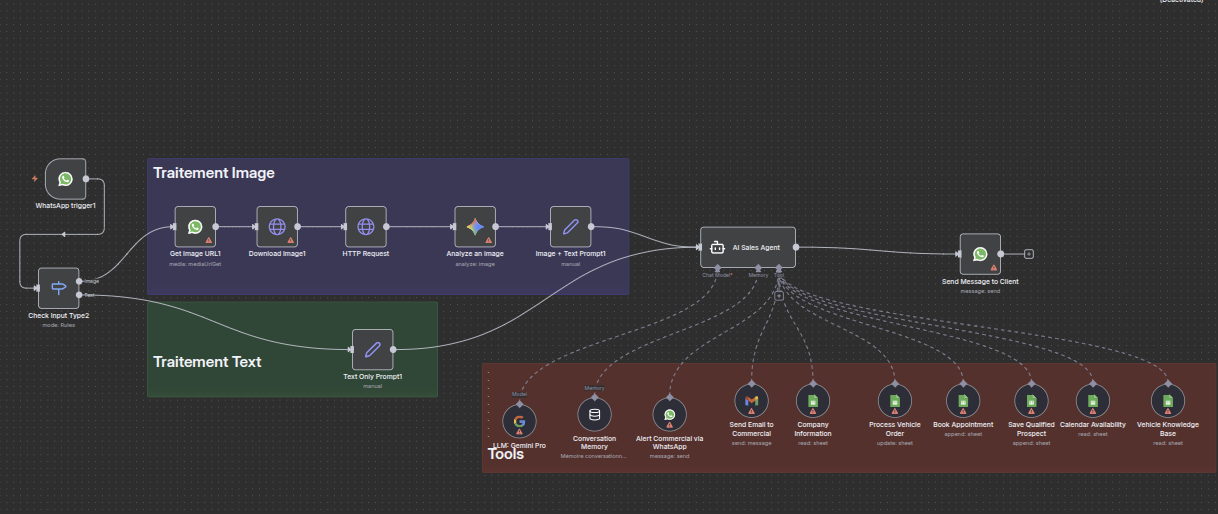Open the Download Image1 node
This screenshot has width=1218, height=514.
click(277, 227)
